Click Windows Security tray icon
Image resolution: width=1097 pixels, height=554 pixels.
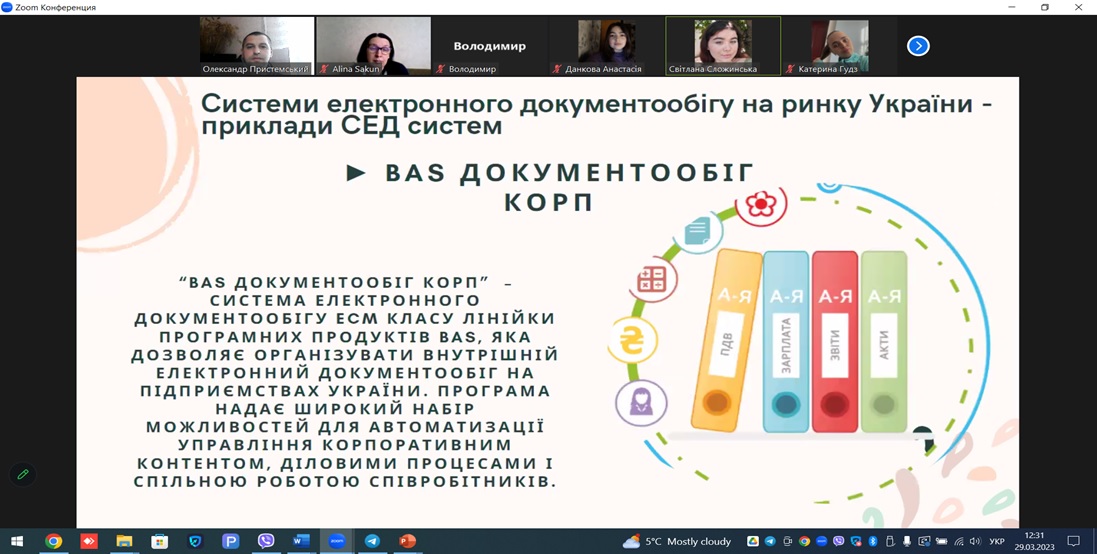[x=856, y=541]
